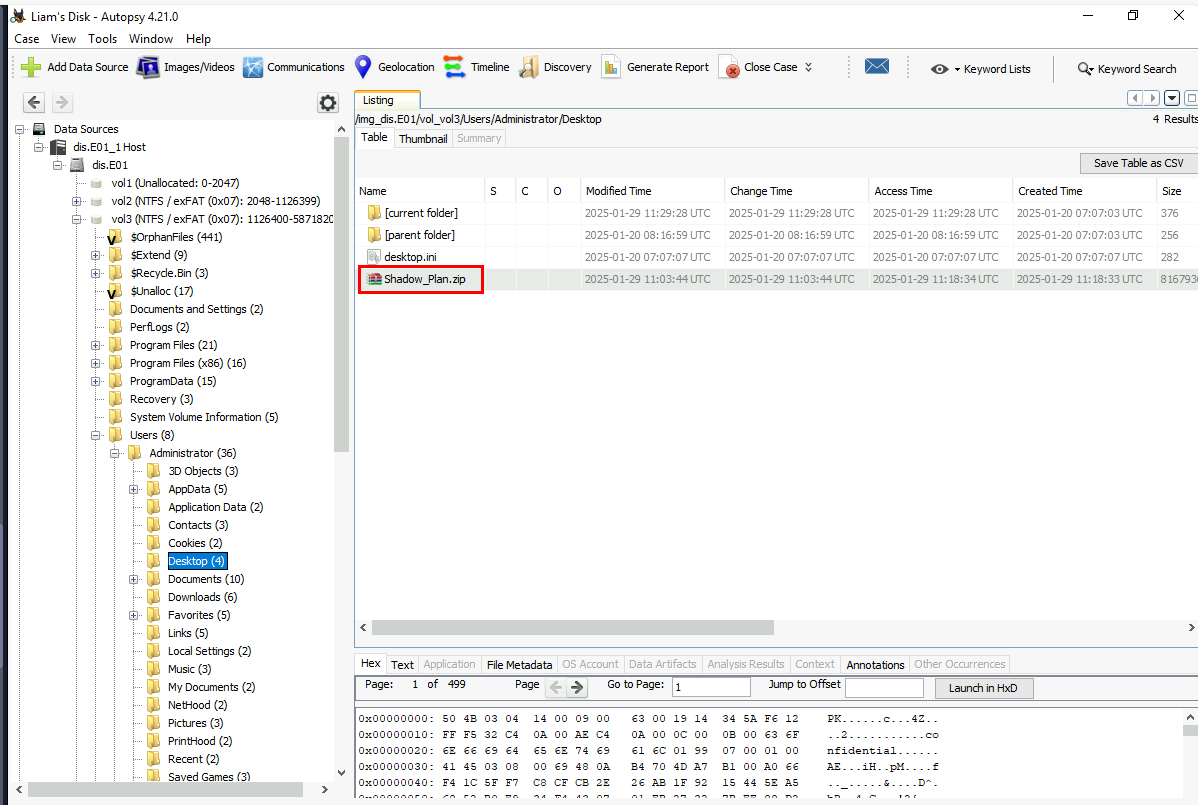Open the Keyword Lists dropdown
Viewport: 1198px width, 805px height.
click(981, 69)
